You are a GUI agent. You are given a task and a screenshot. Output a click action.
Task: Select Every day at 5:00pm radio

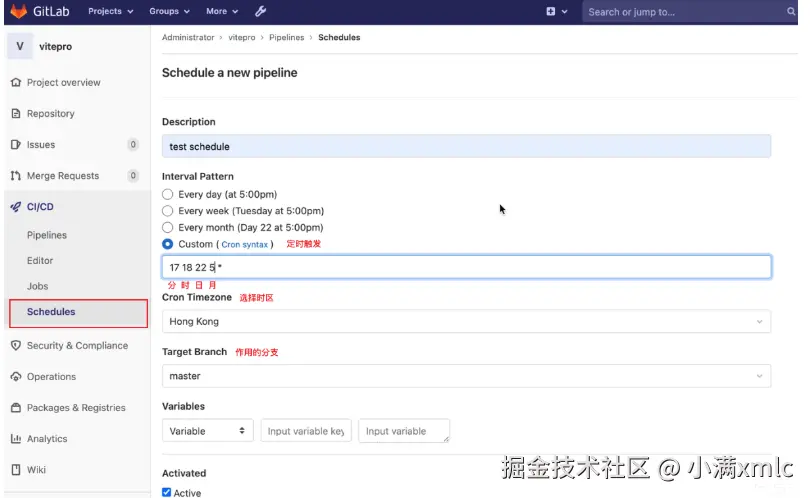[x=167, y=194]
